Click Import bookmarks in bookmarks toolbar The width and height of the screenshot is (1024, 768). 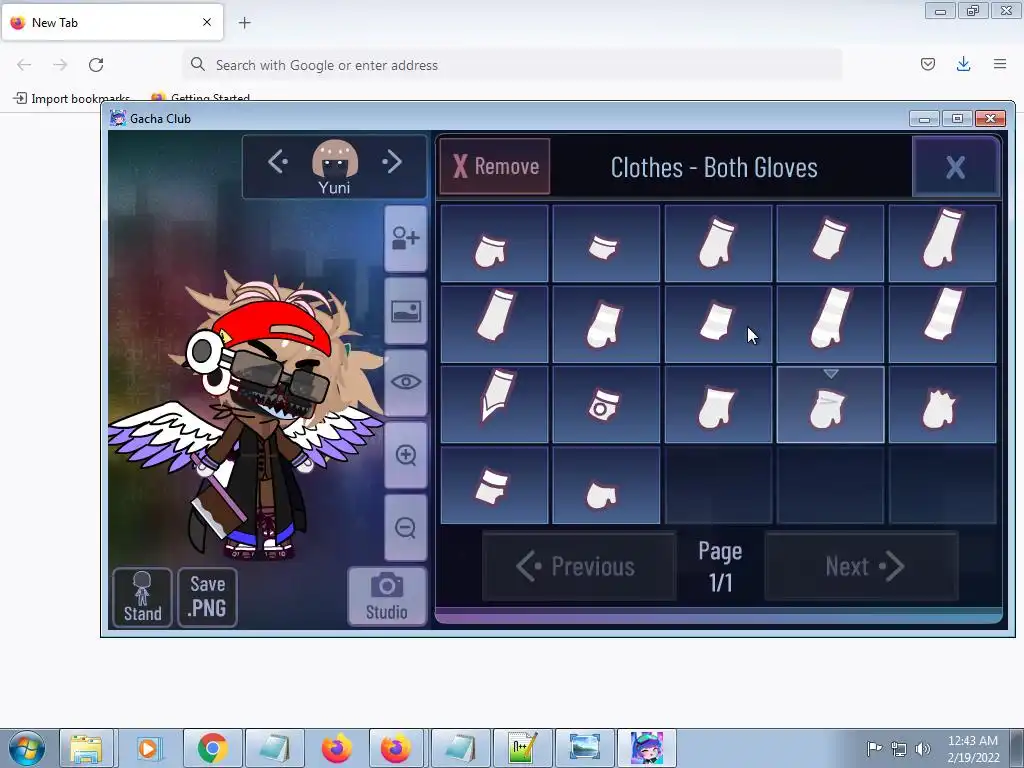click(x=72, y=99)
